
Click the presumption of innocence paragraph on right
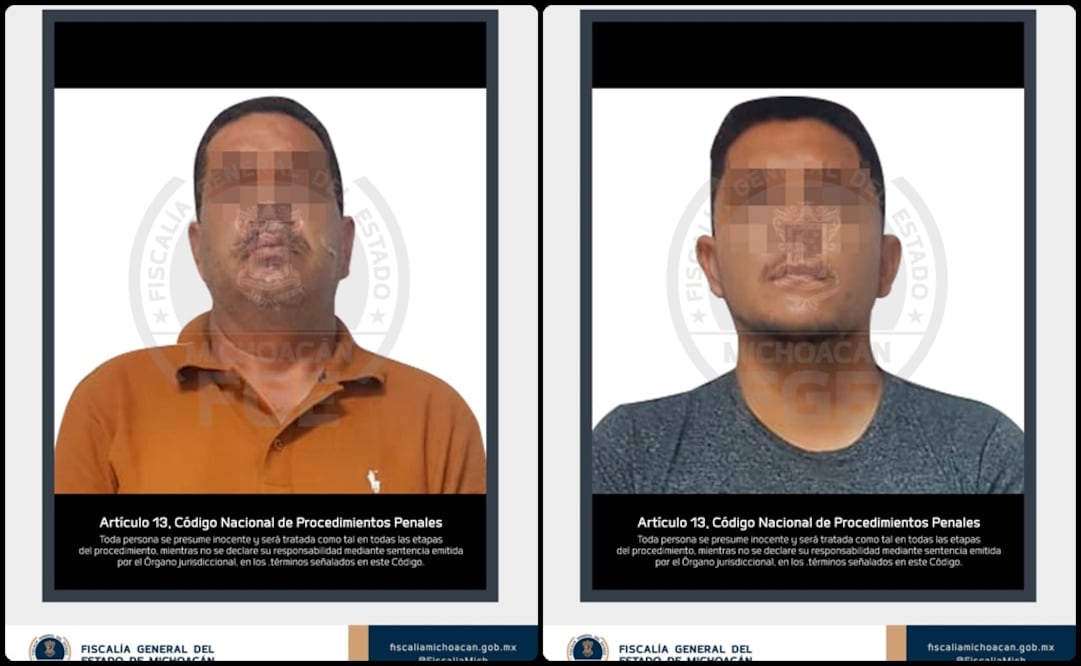point(808,551)
